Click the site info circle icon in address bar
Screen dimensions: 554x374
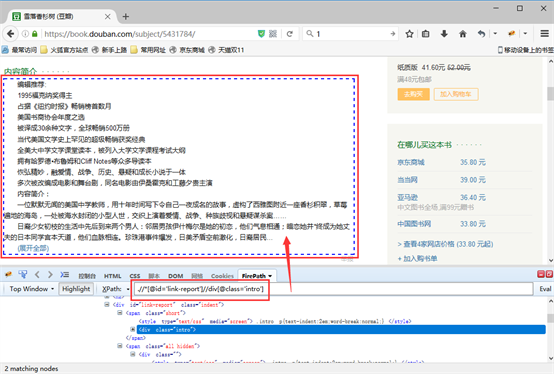(25, 34)
